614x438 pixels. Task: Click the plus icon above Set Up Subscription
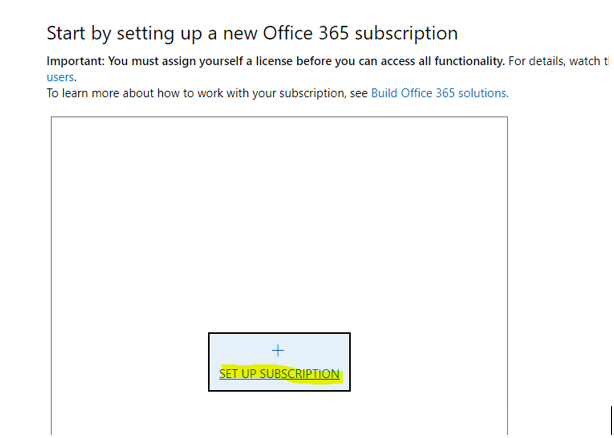[278, 350]
